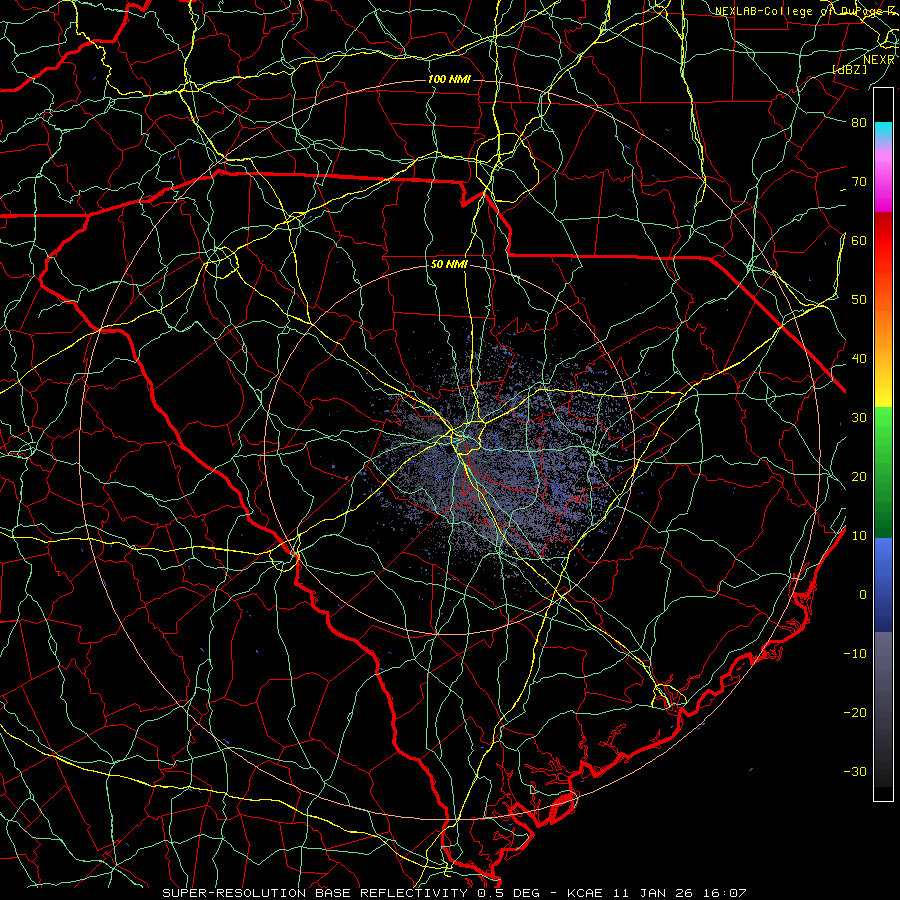Image resolution: width=900 pixels, height=900 pixels.
Task: Click the blue band of the reflectivity color scale
Action: pos(883,583)
